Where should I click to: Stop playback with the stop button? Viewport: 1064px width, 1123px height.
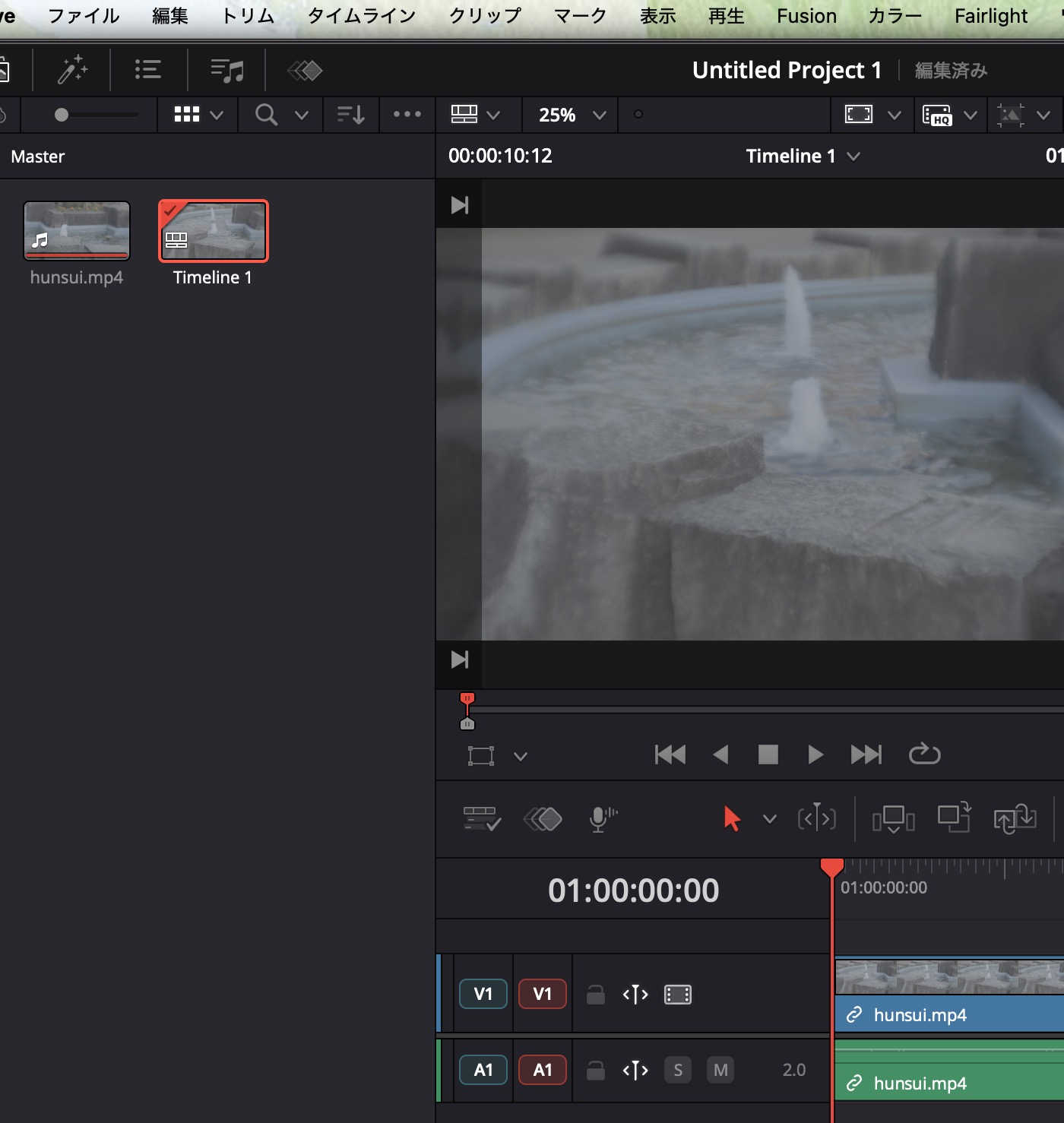click(768, 754)
